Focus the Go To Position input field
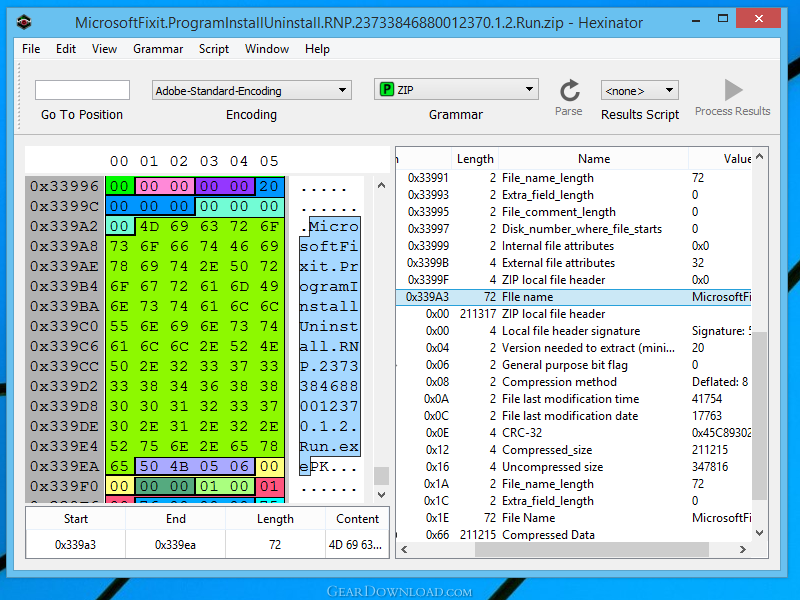Screen dimensions: 800x600 82,90
